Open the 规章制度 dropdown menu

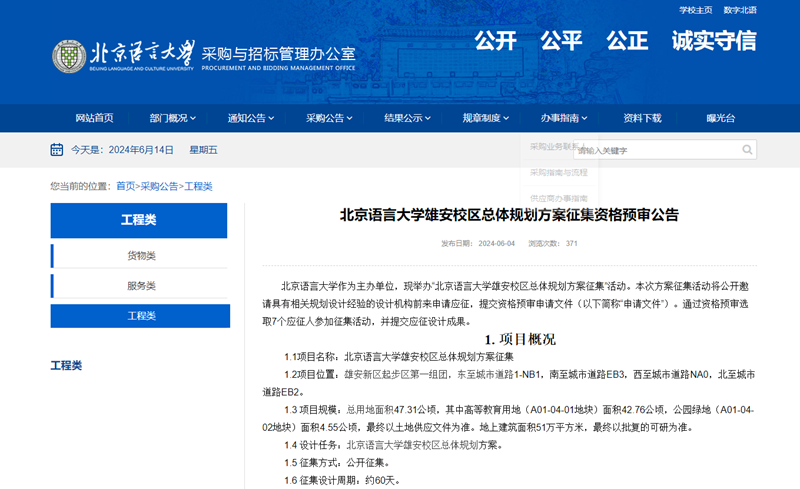pyautogui.click(x=485, y=118)
